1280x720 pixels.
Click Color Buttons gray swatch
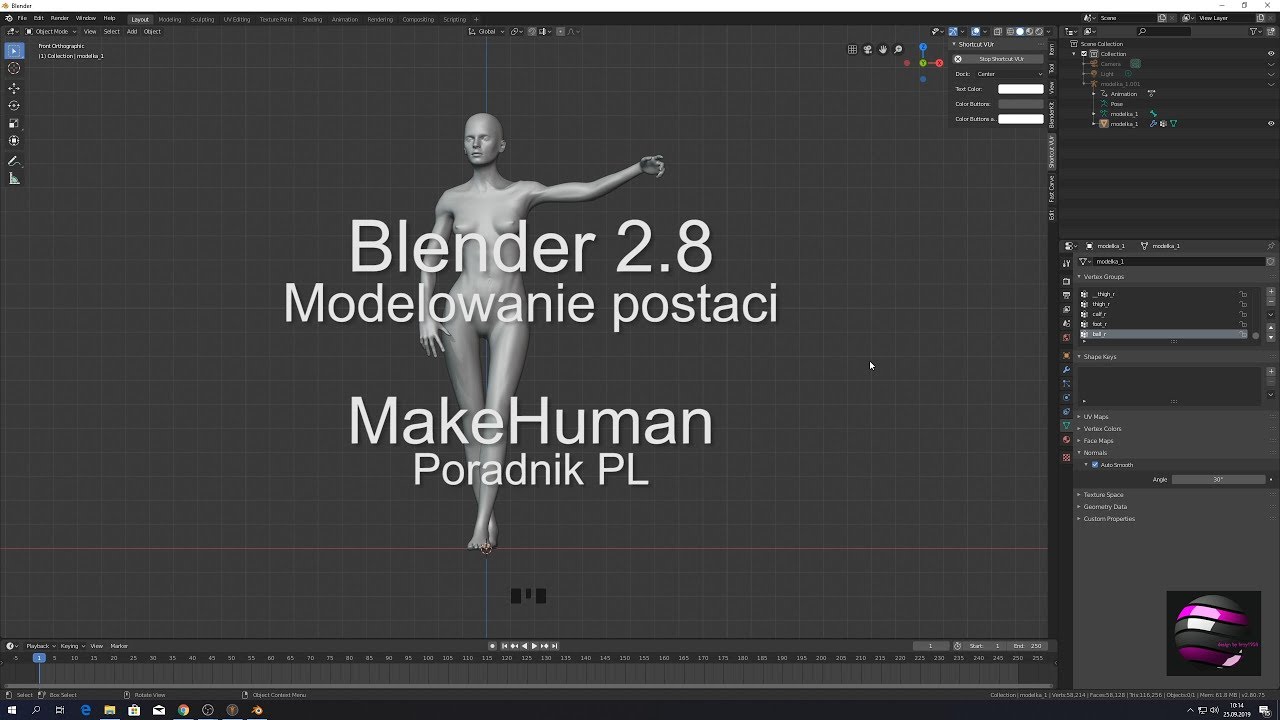1021,104
